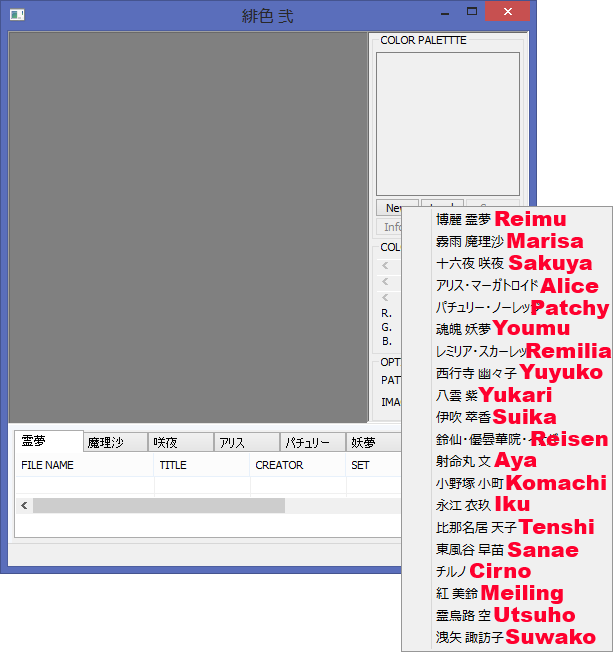Click the SET column header
The width and height of the screenshot is (613, 652).
(373, 465)
